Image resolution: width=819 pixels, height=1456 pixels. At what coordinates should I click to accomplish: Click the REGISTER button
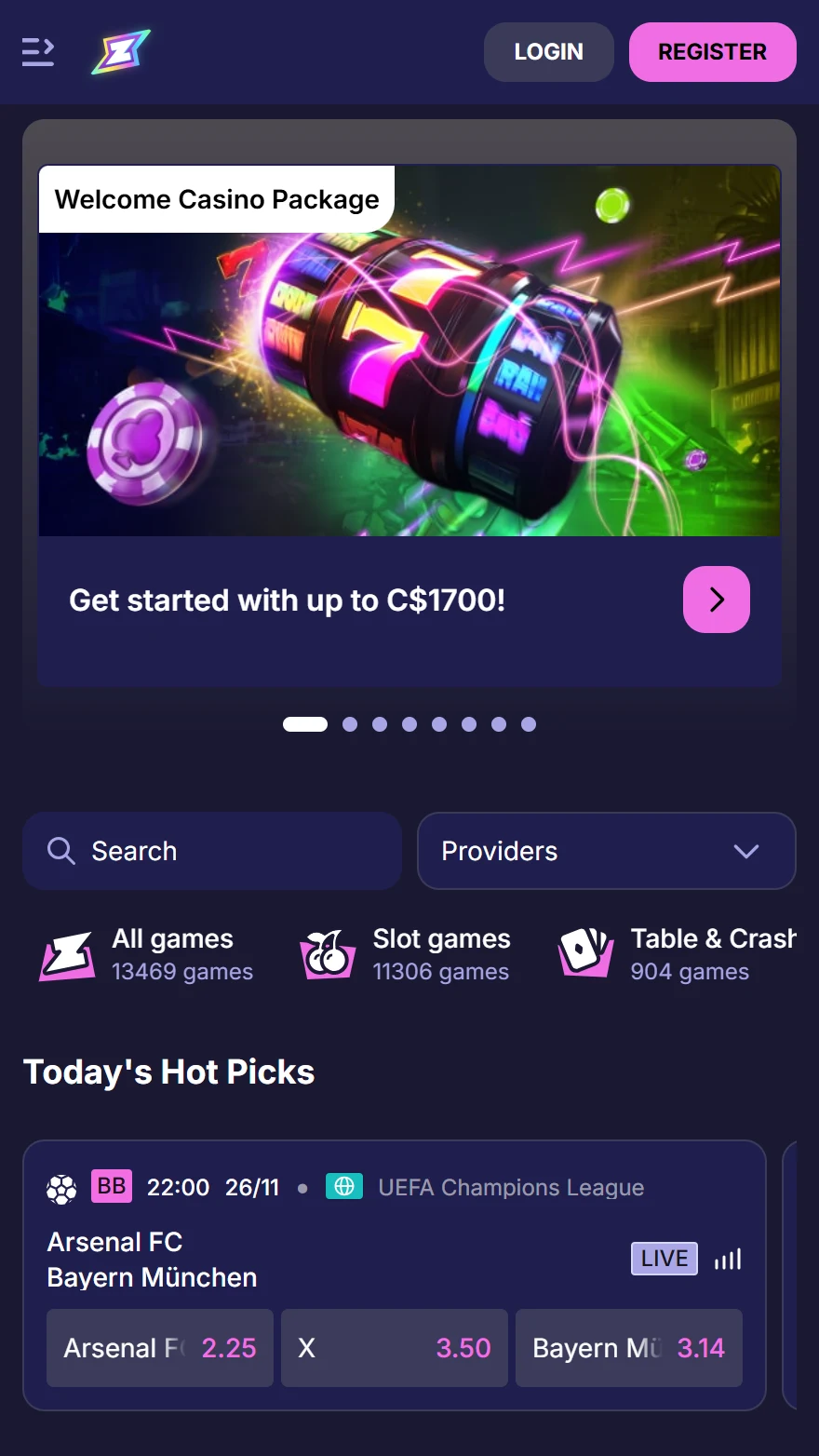click(713, 52)
